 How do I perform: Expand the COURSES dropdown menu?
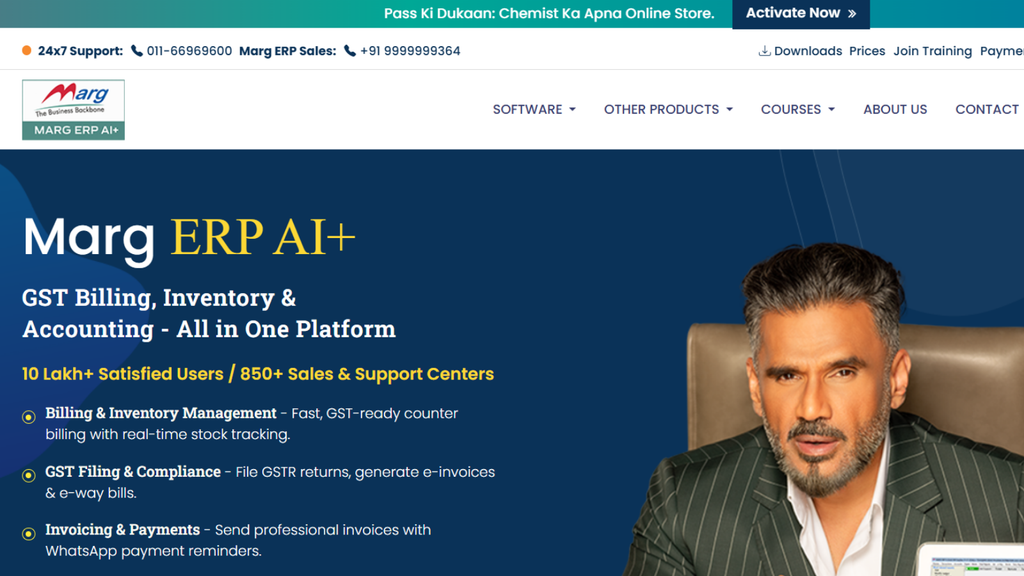coord(797,109)
